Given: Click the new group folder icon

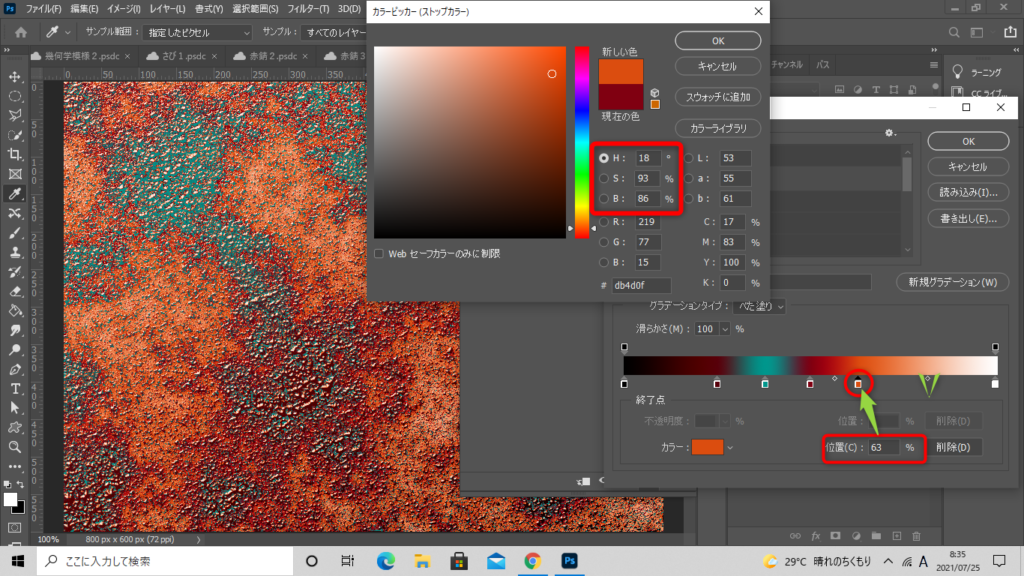Looking at the screenshot, I should point(876,536).
